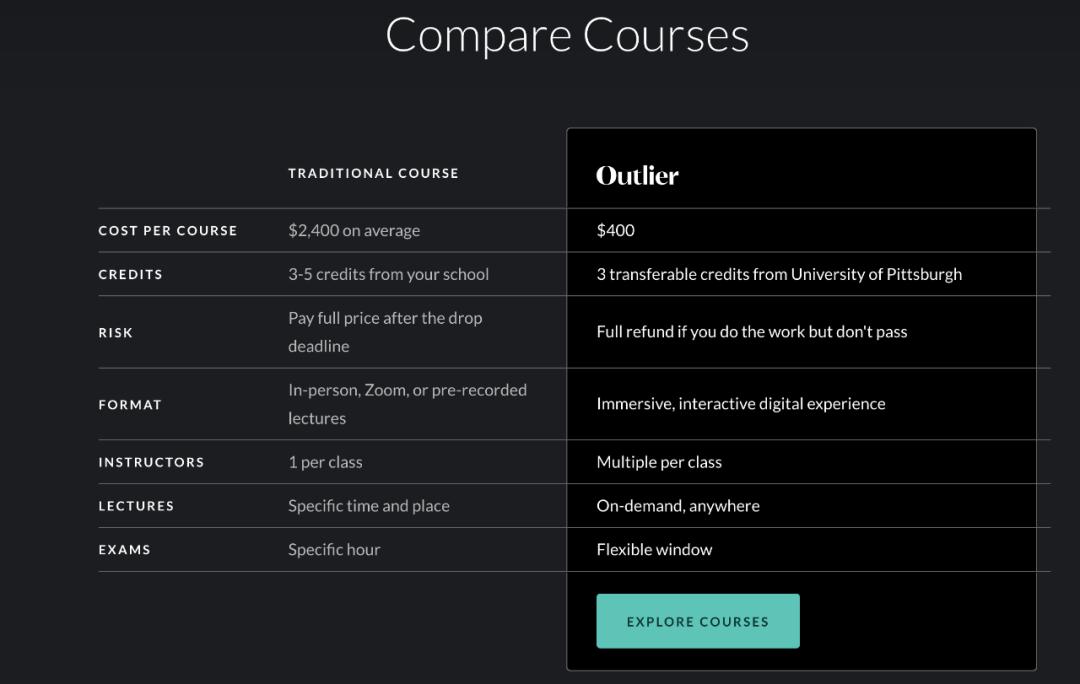Click the Cost Per Course row label

click(x=167, y=231)
